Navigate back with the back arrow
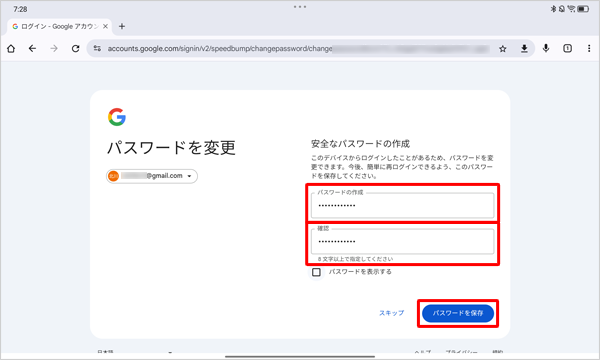 click(x=33, y=49)
